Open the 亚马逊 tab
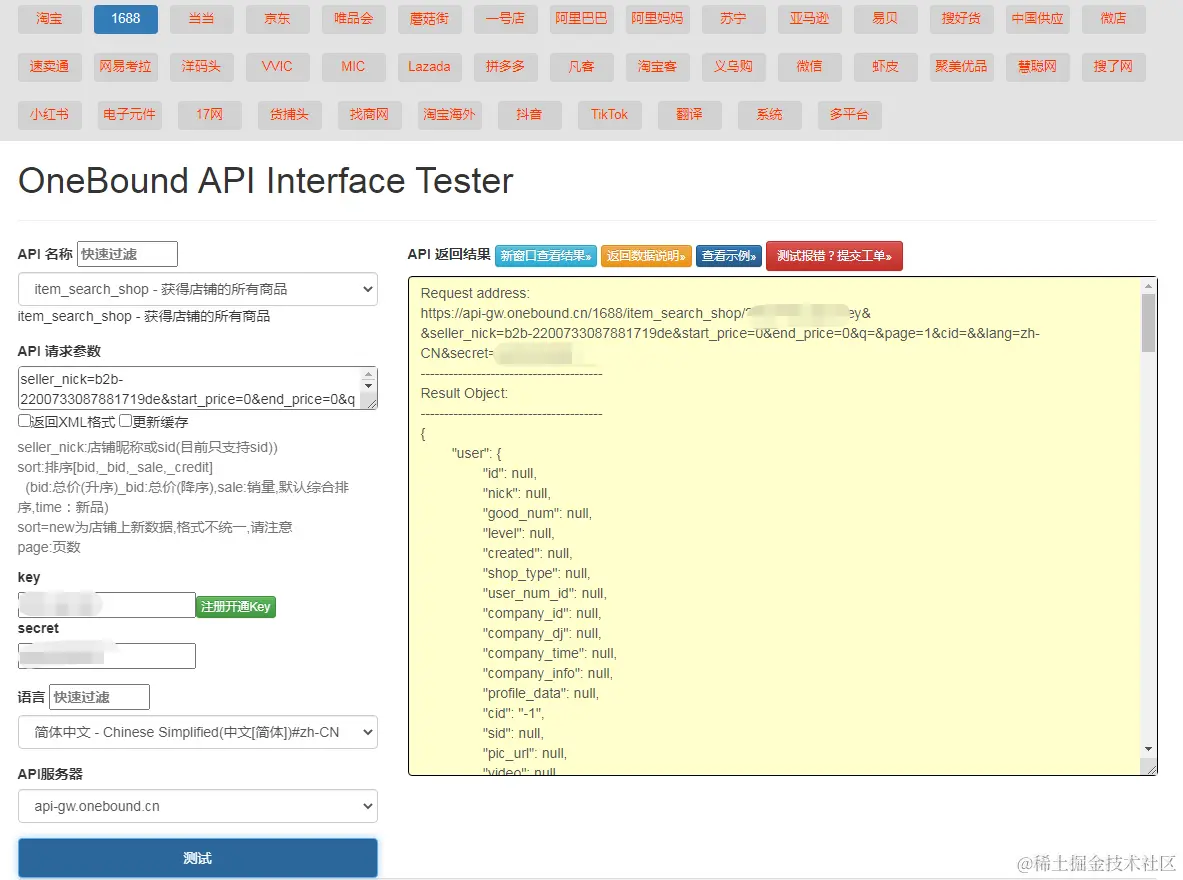Viewport: 1183px width, 880px height. point(810,19)
